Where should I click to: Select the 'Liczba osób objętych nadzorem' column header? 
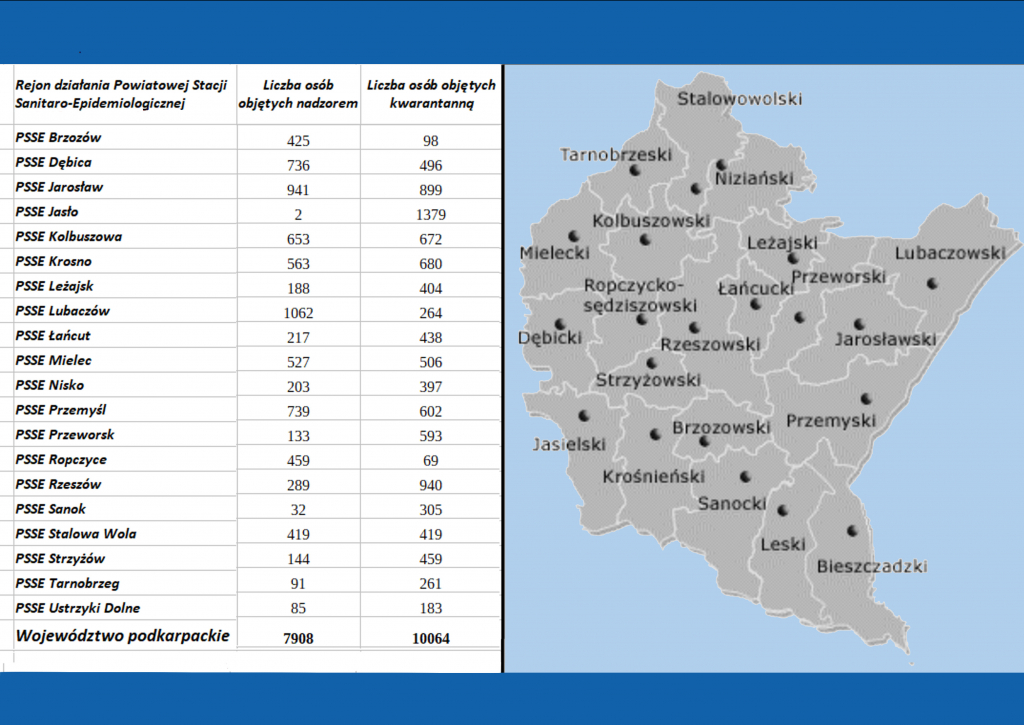point(299,94)
